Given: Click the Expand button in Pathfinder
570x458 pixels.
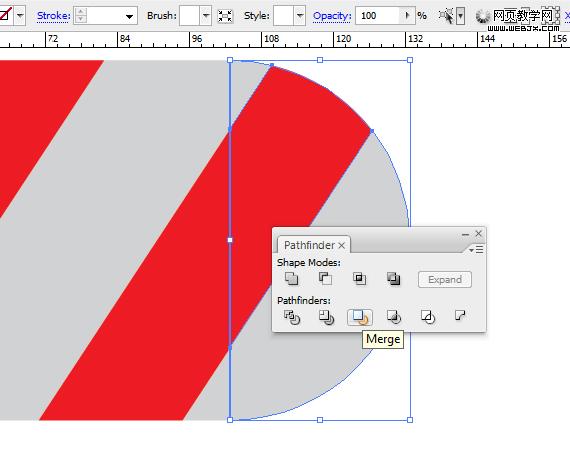Looking at the screenshot, I should [x=445, y=280].
